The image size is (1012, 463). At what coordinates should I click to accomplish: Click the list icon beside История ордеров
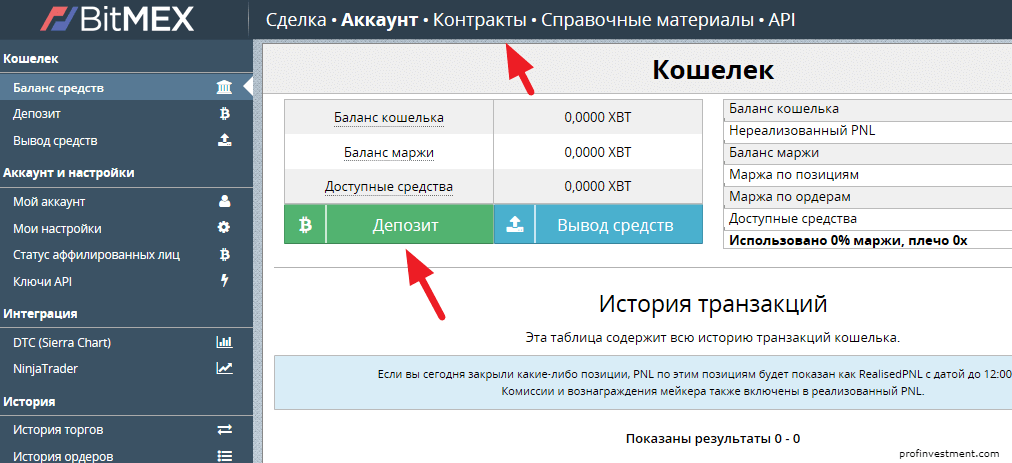pos(224,455)
